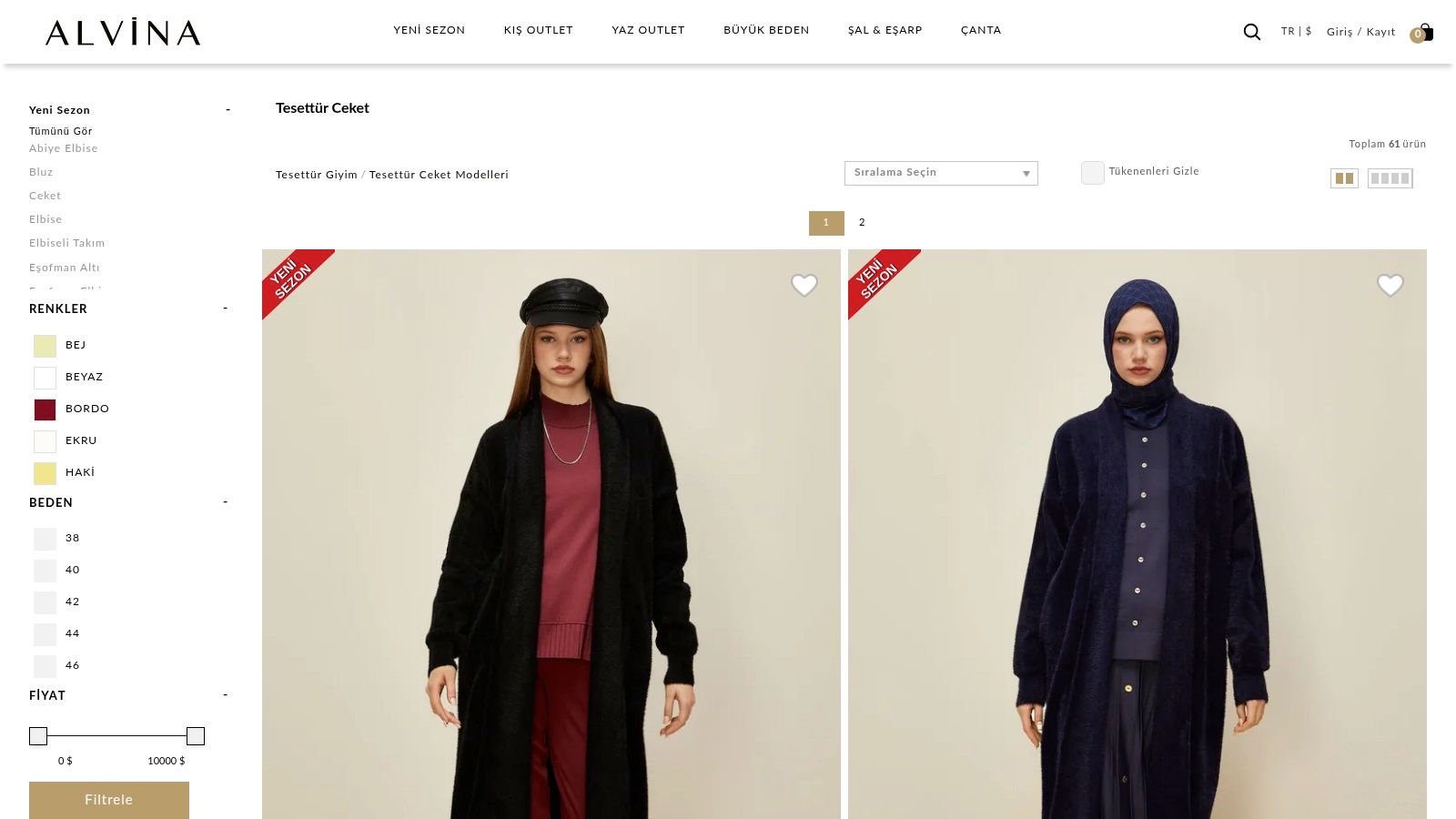Favorite the black cardigan with heart icon
The width and height of the screenshot is (1456, 819).
[x=804, y=286]
